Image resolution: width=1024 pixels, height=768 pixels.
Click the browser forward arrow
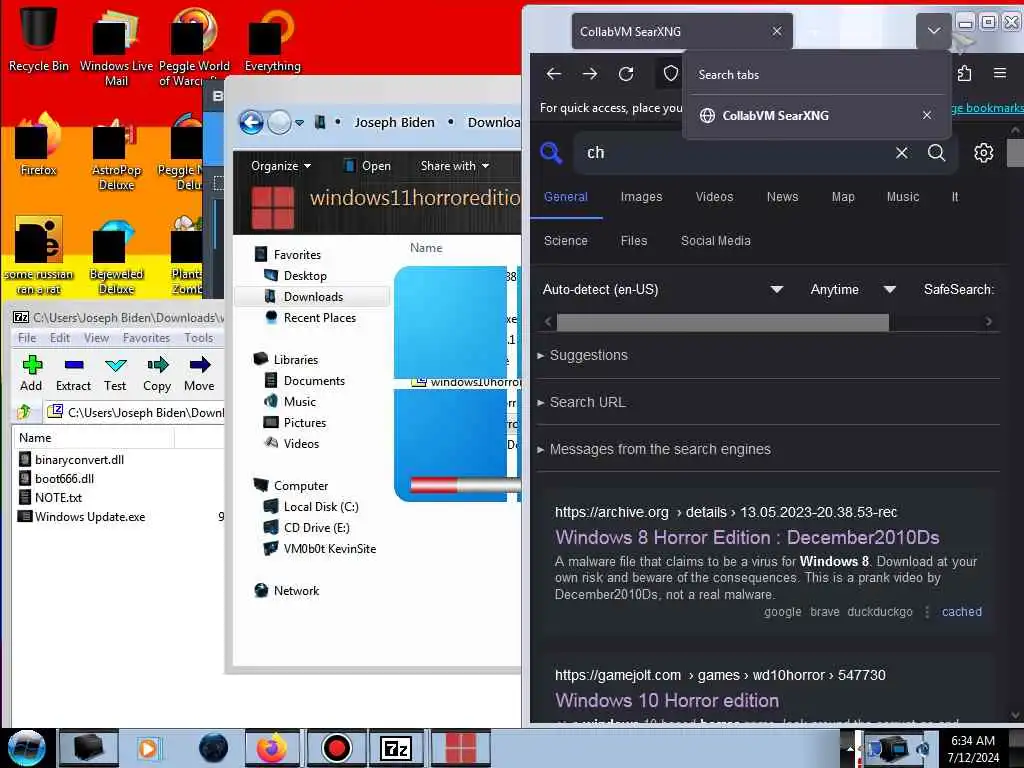(x=590, y=74)
